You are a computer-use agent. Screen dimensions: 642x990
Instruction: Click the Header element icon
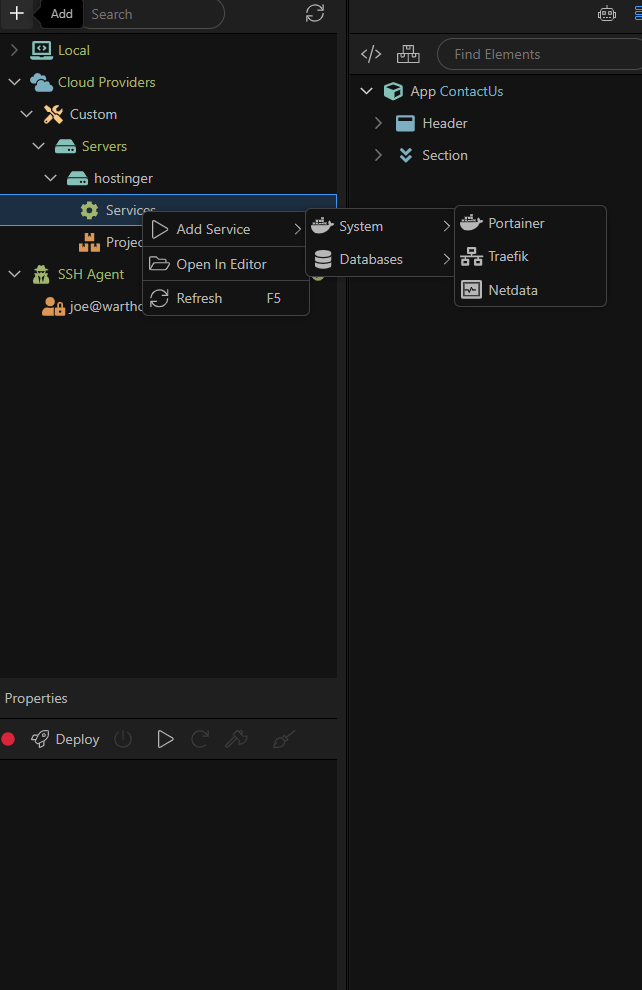pyautogui.click(x=405, y=123)
